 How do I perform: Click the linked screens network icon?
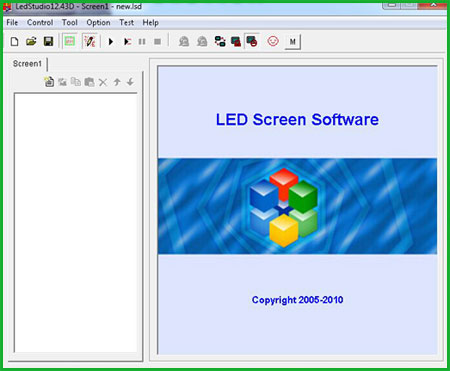point(220,42)
